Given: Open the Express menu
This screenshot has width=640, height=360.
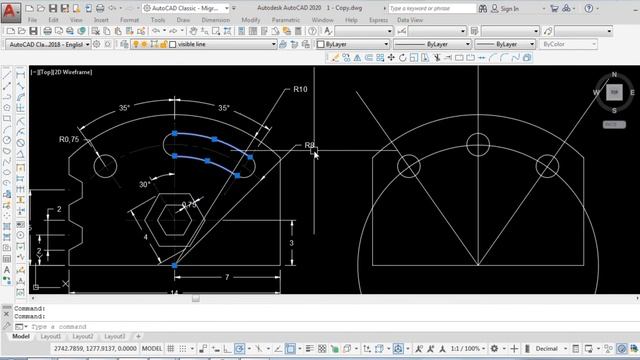Looking at the screenshot, I should point(378,20).
